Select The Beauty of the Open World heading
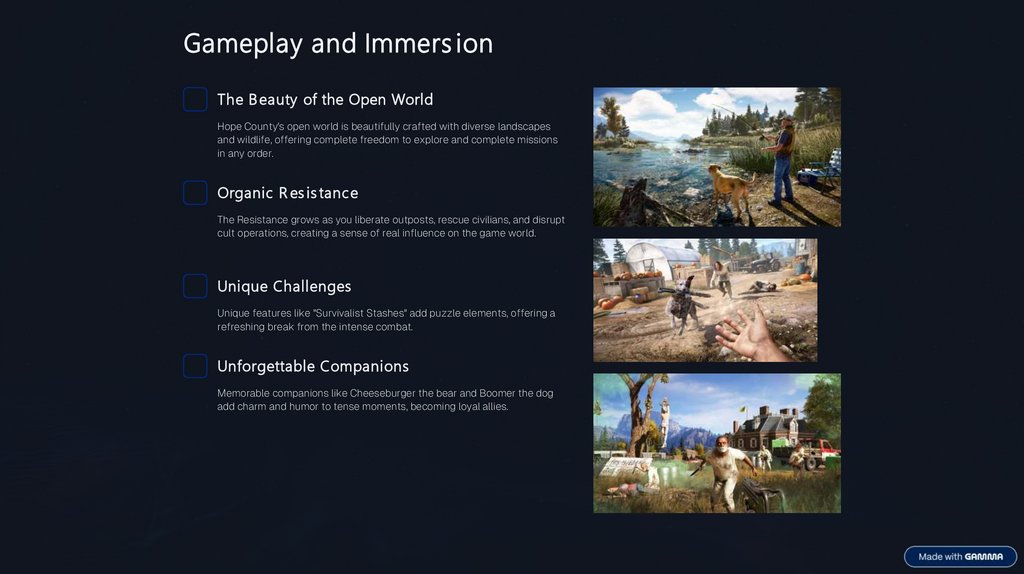 pyautogui.click(x=325, y=99)
